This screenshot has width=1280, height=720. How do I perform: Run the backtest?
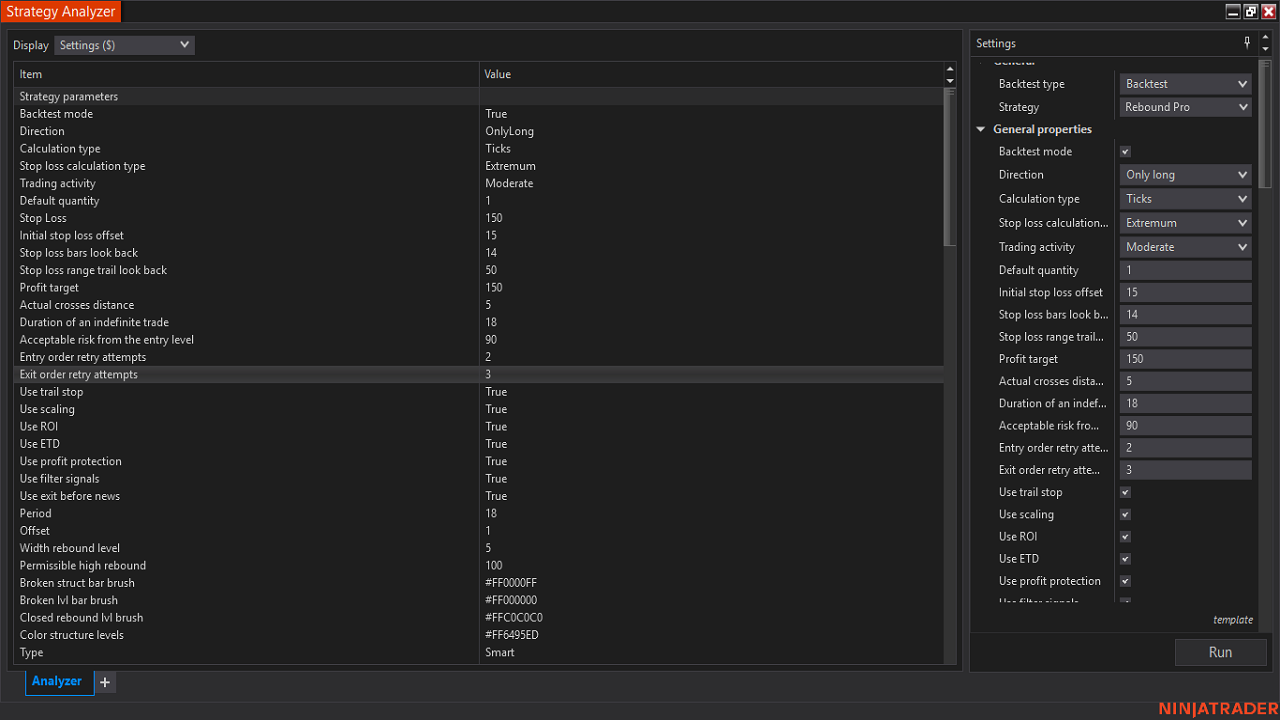[1220, 652]
